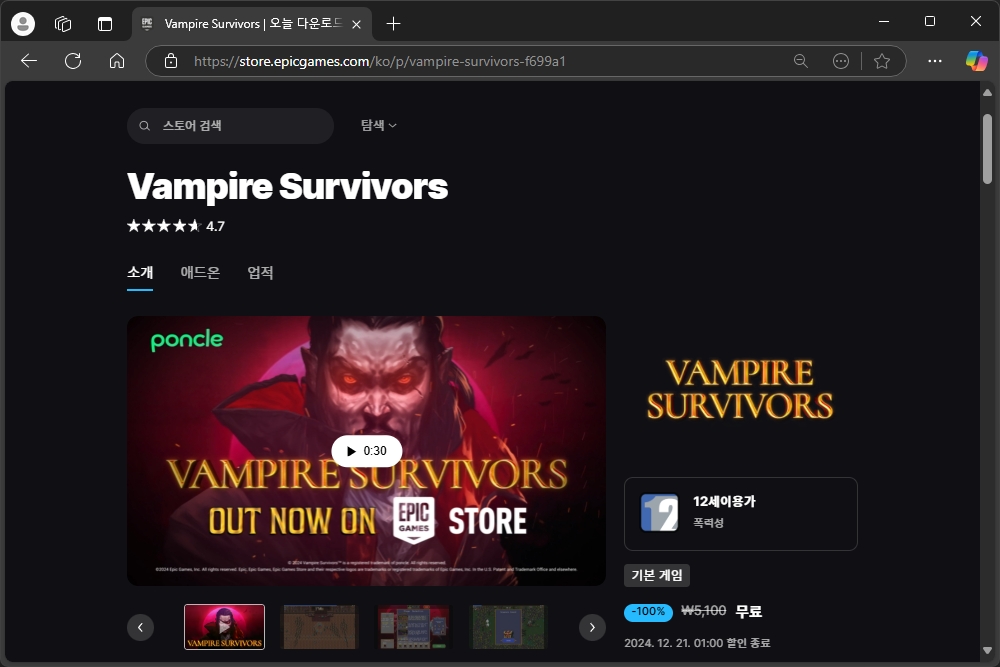
Task: Click the 4.7 star rating
Action: 176,226
